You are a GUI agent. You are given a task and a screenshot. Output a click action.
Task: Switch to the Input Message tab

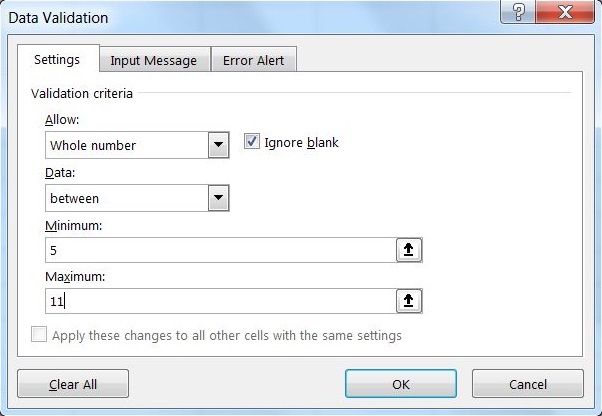[x=154, y=60]
